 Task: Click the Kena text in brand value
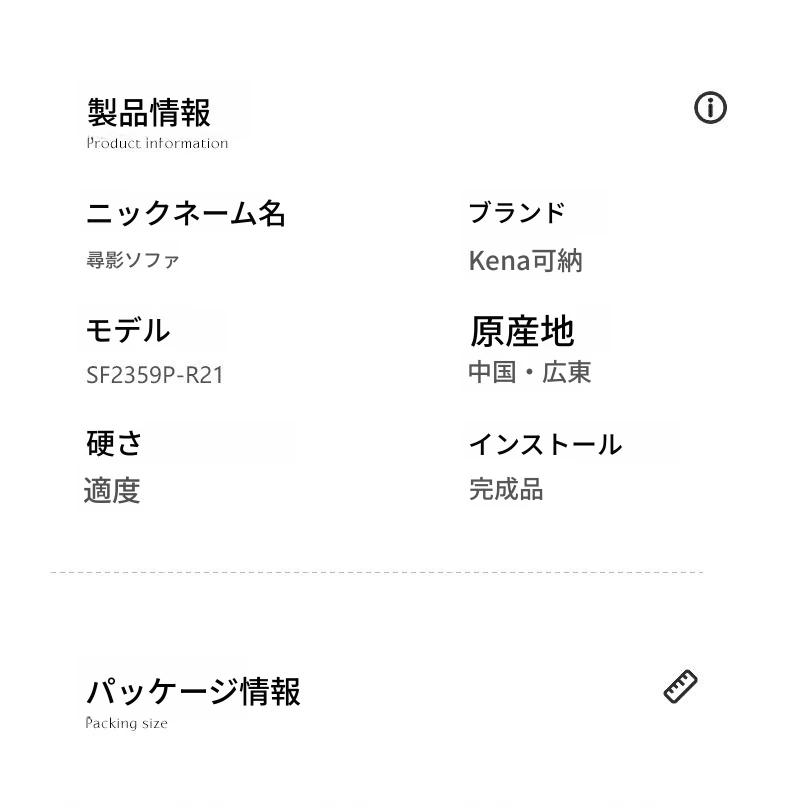pos(500,261)
